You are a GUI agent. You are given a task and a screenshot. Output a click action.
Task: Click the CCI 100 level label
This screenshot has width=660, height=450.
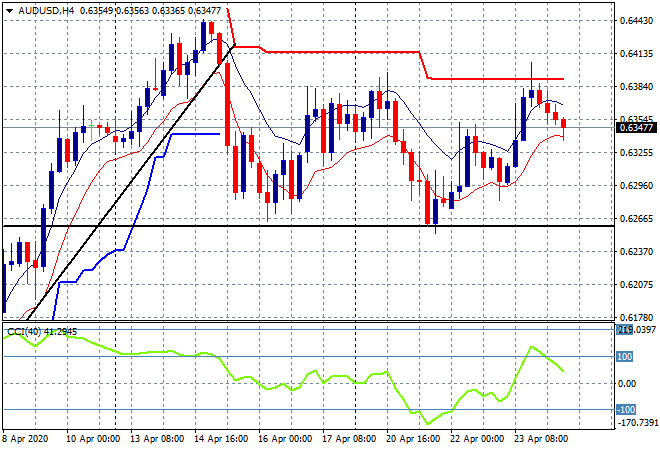tap(624, 357)
